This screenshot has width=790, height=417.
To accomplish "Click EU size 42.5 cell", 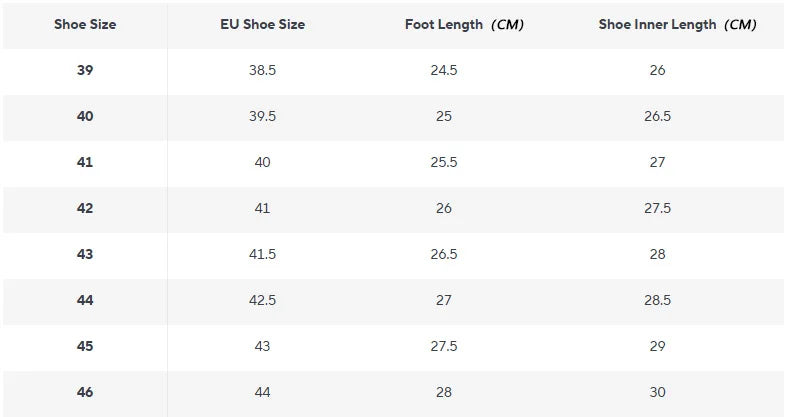I will [262, 300].
